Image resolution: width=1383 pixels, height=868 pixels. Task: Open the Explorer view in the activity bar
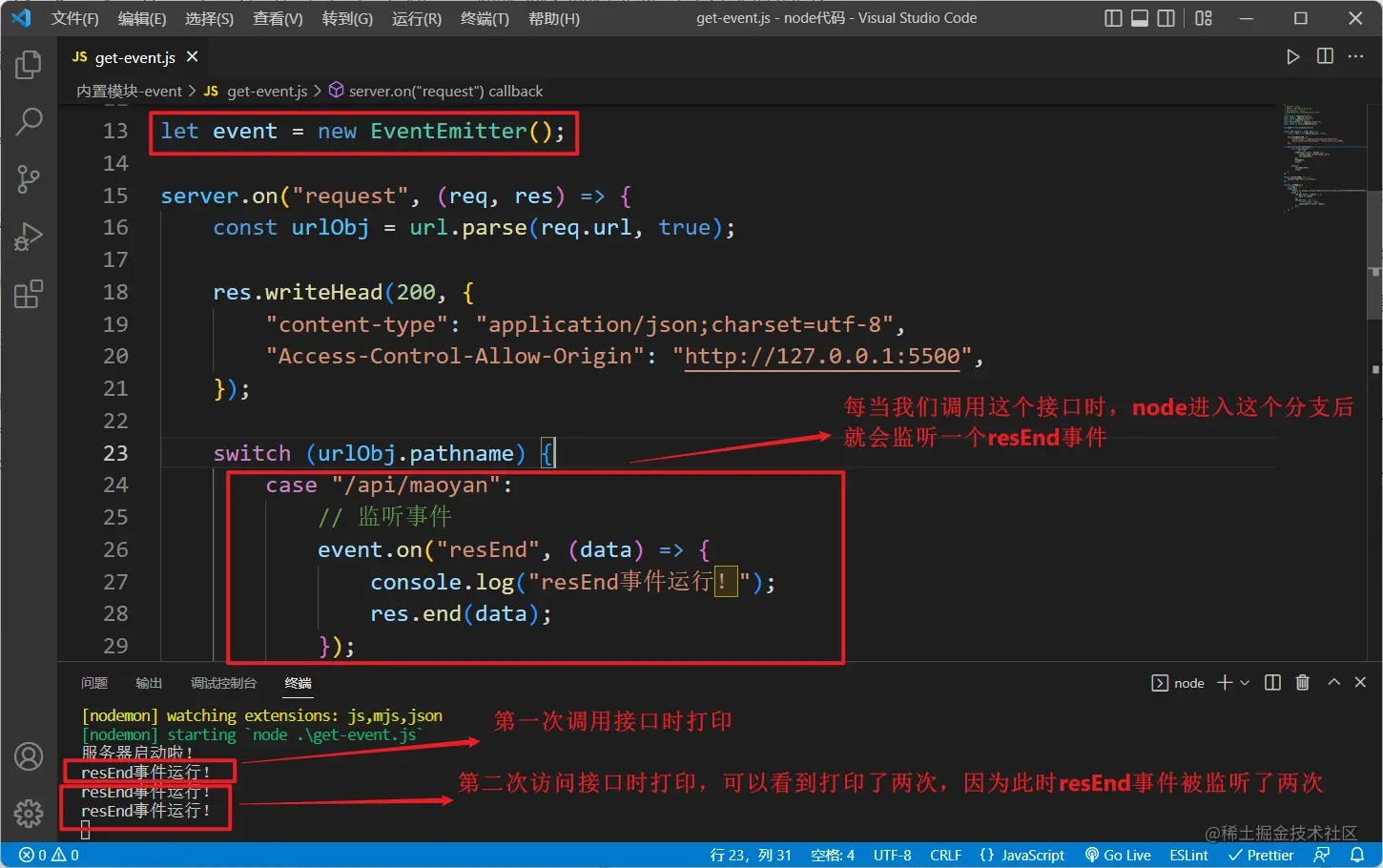click(28, 65)
